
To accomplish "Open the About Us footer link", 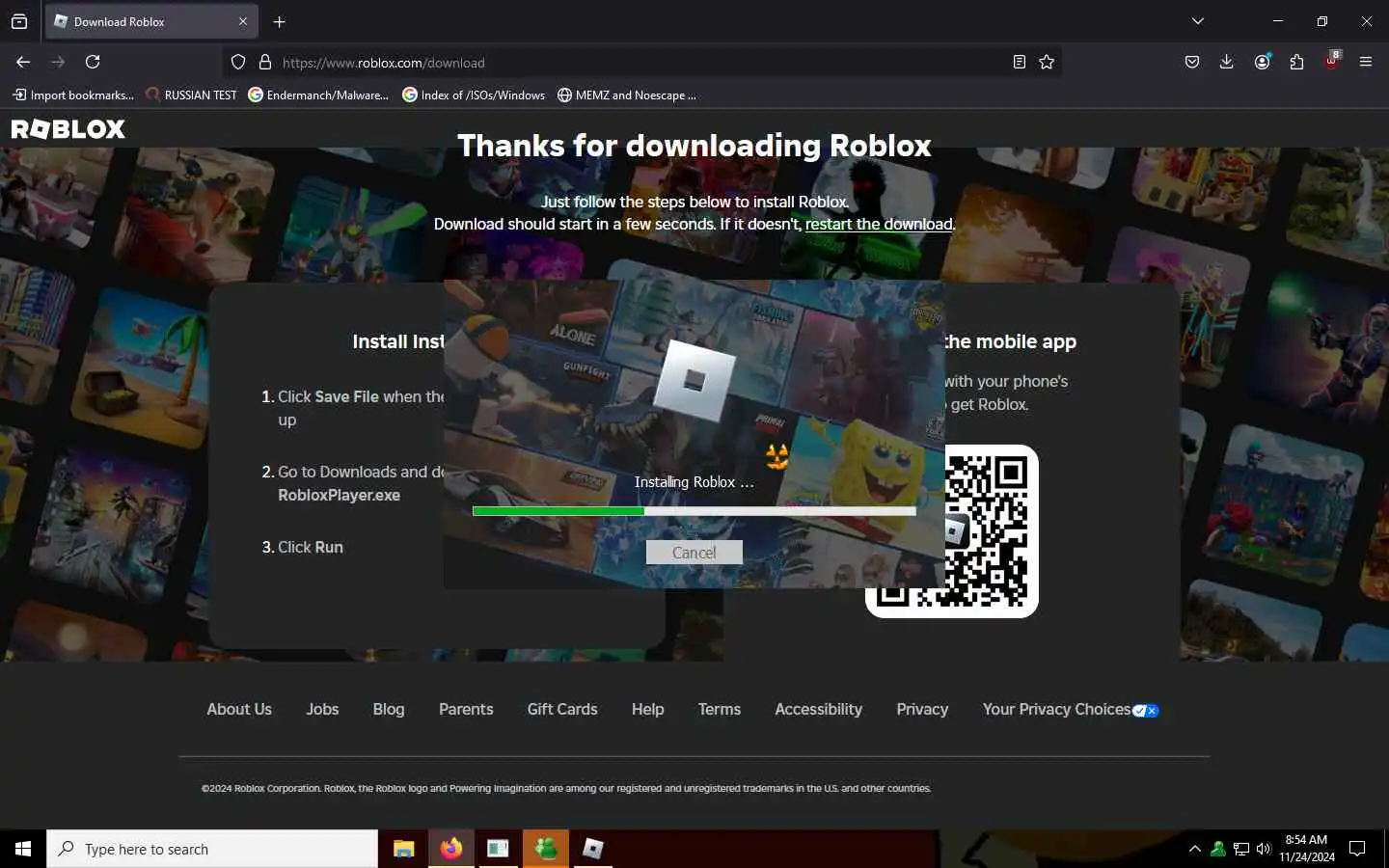I will pos(239,709).
